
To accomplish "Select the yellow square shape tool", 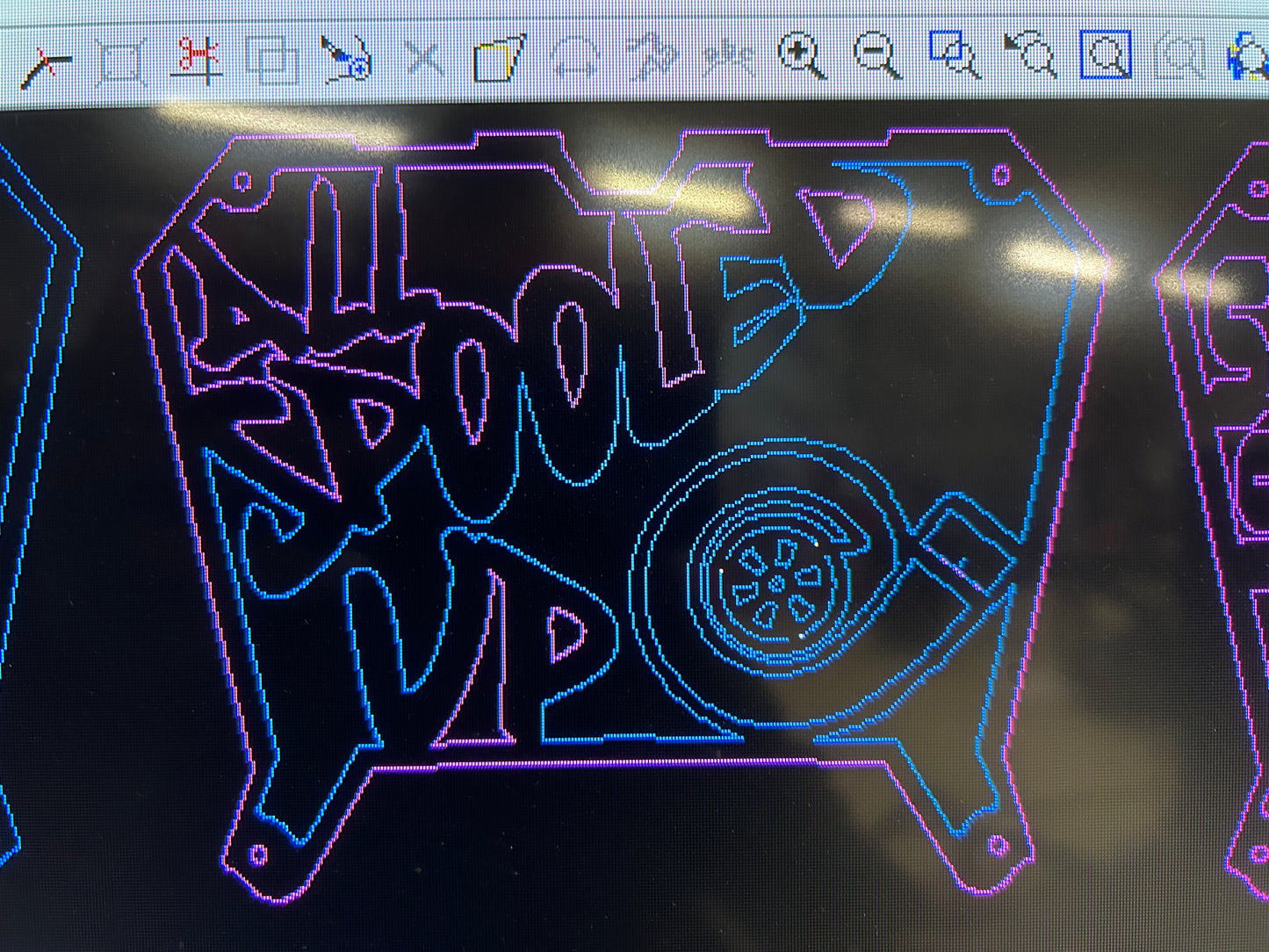I will pyautogui.click(x=499, y=59).
